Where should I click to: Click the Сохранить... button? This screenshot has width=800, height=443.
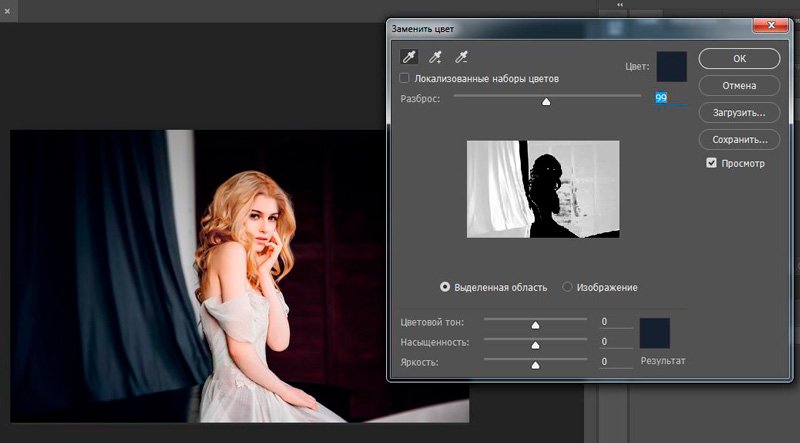point(739,139)
